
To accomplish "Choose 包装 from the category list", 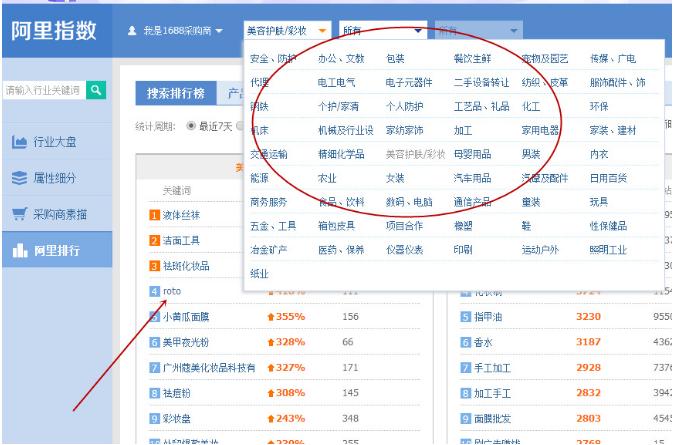I will (395, 59).
